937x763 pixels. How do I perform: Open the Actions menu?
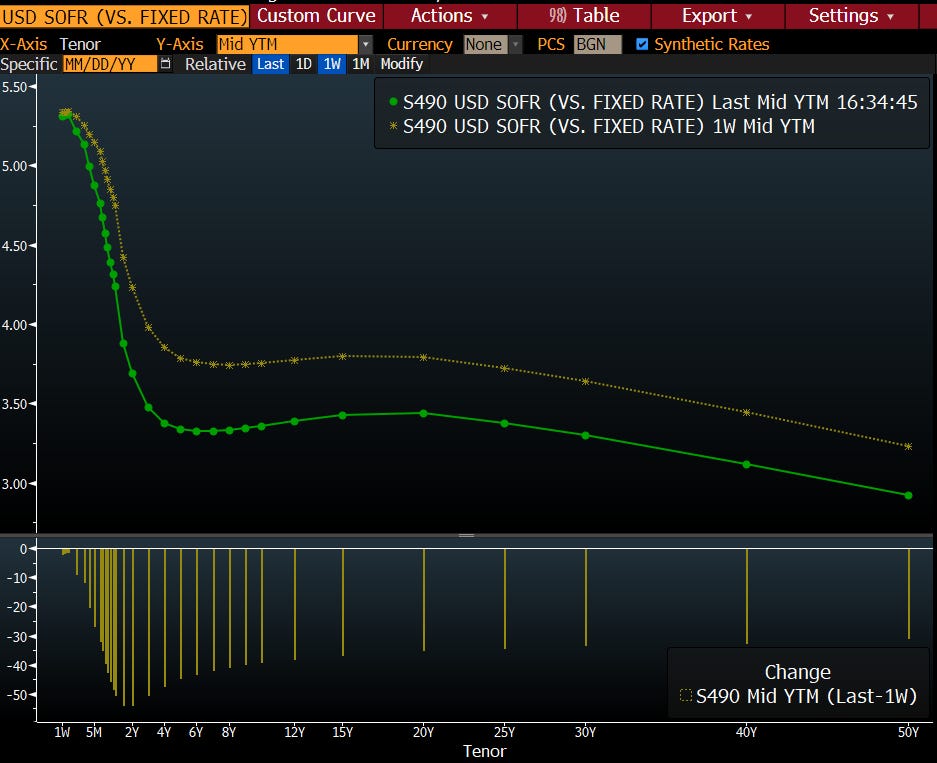click(x=450, y=16)
